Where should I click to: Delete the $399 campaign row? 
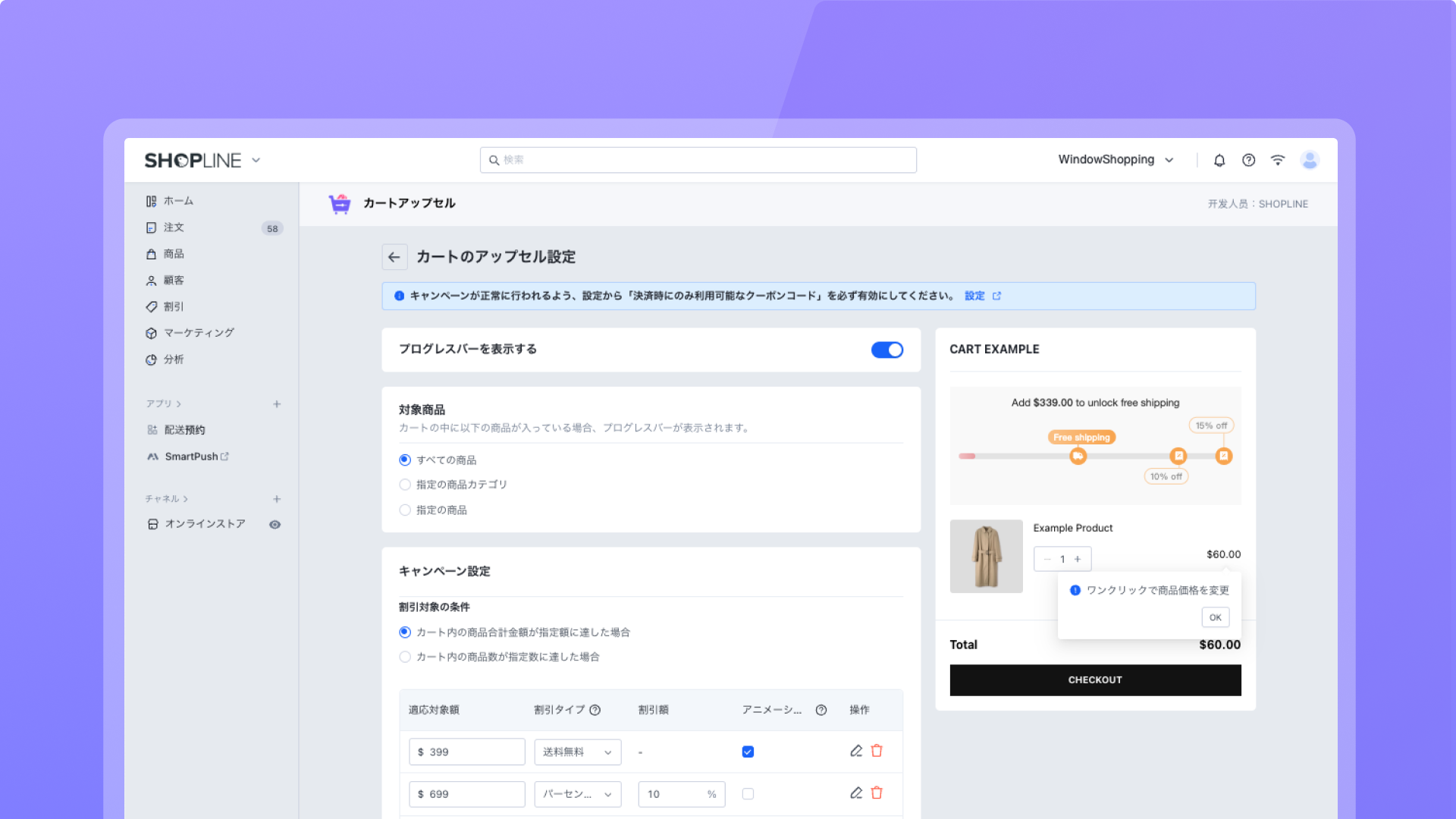coord(877,751)
